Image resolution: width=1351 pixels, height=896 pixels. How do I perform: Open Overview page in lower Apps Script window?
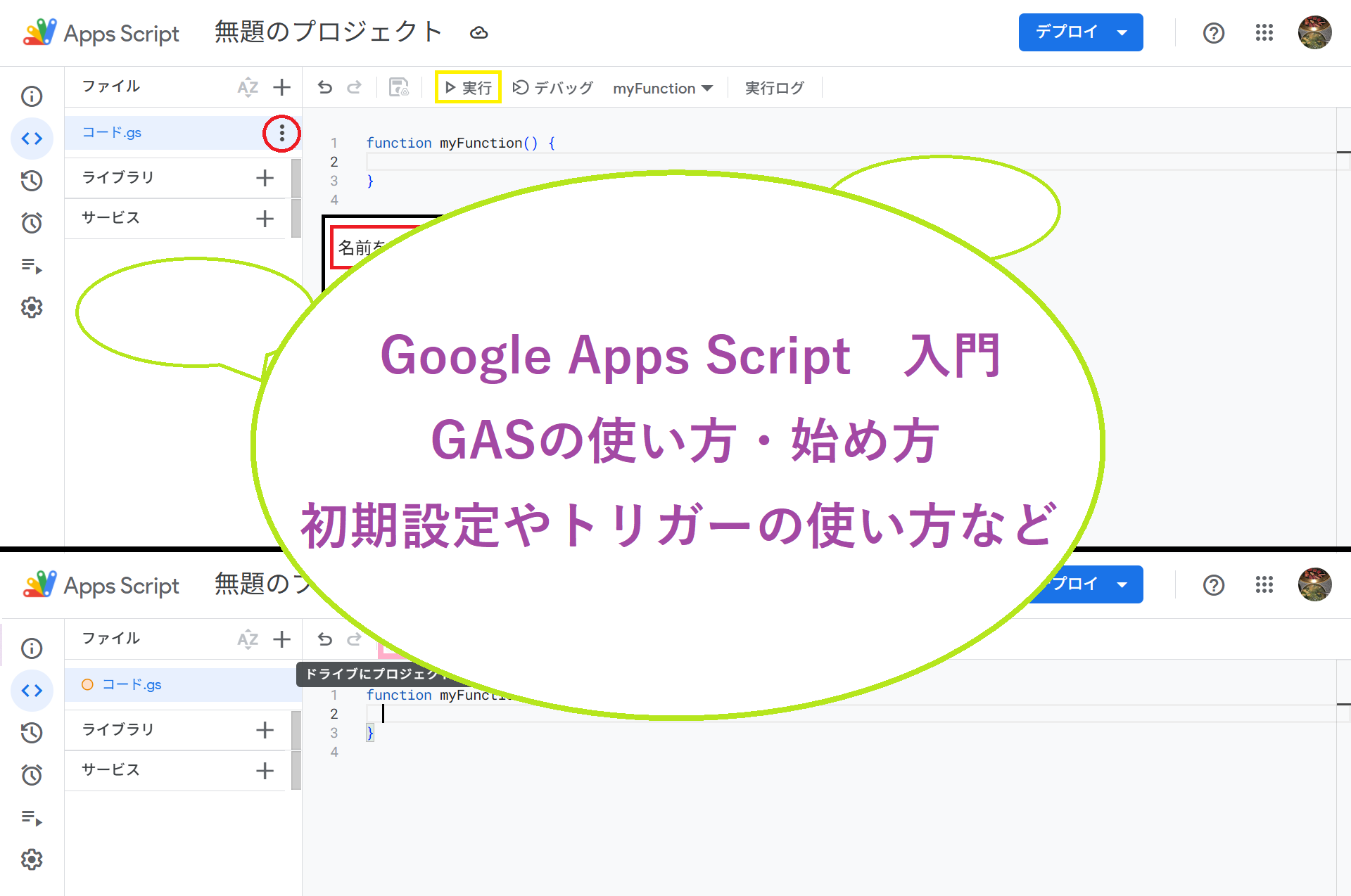coord(32,648)
